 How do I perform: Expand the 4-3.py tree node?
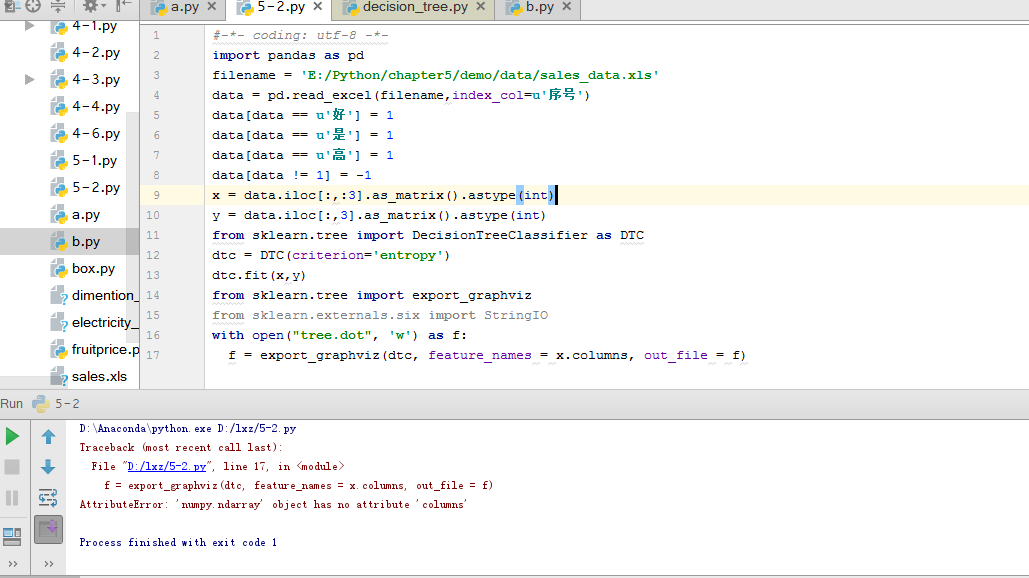[x=30, y=79]
